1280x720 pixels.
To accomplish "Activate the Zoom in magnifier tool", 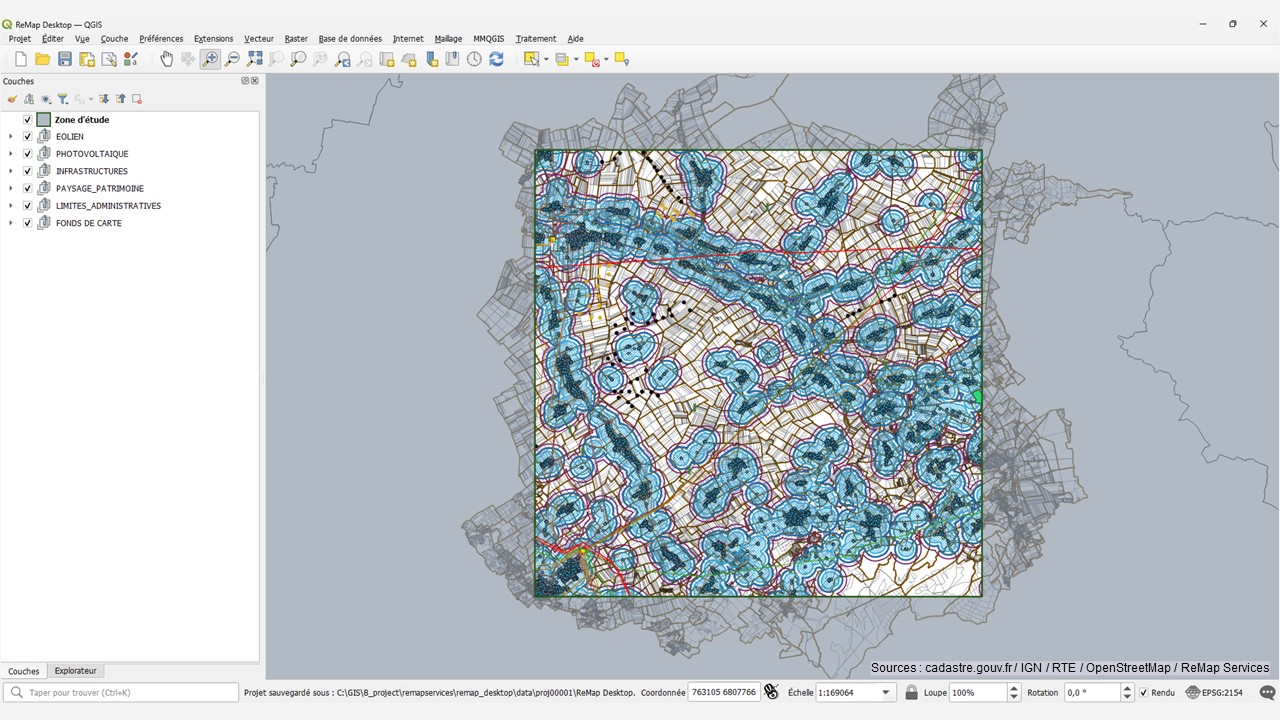I will pyautogui.click(x=210, y=60).
